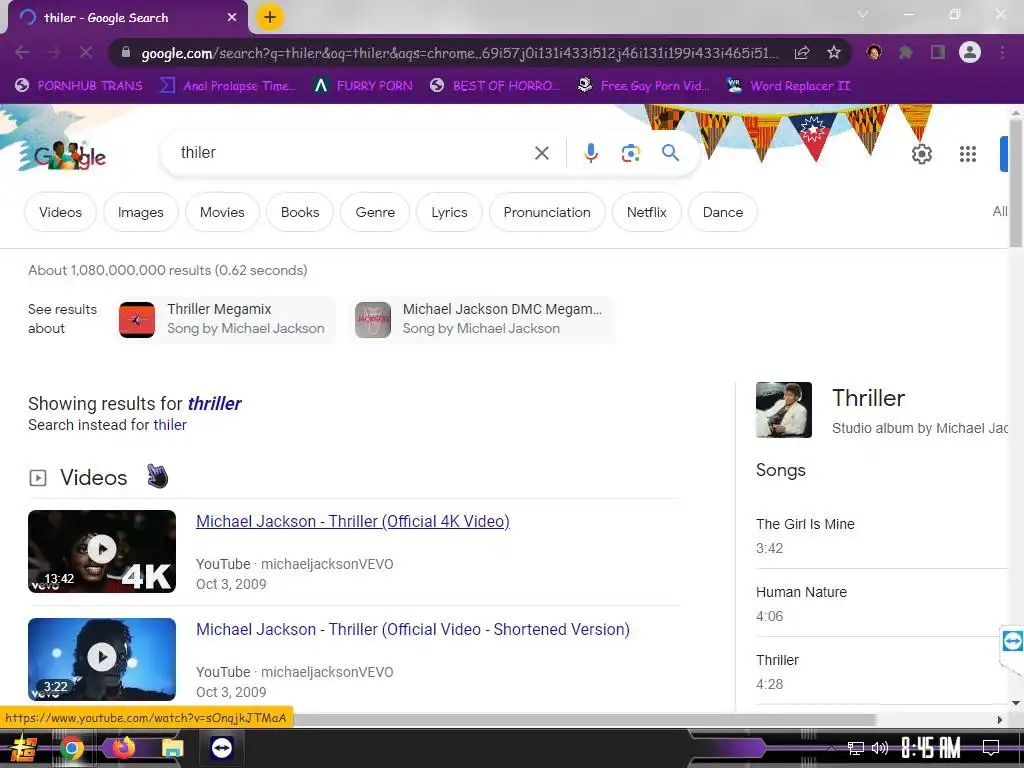
Task: Open the notification center icon
Action: coord(991,748)
